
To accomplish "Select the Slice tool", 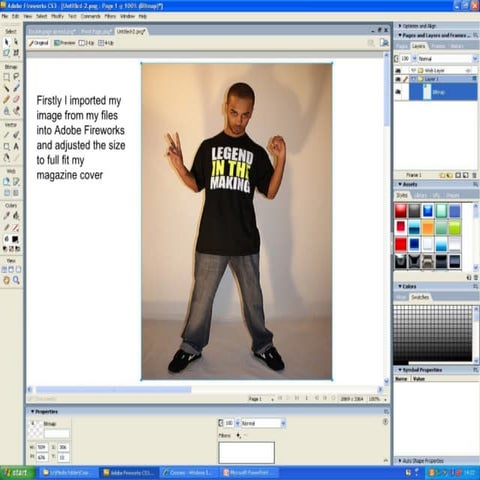I will coord(16,182).
